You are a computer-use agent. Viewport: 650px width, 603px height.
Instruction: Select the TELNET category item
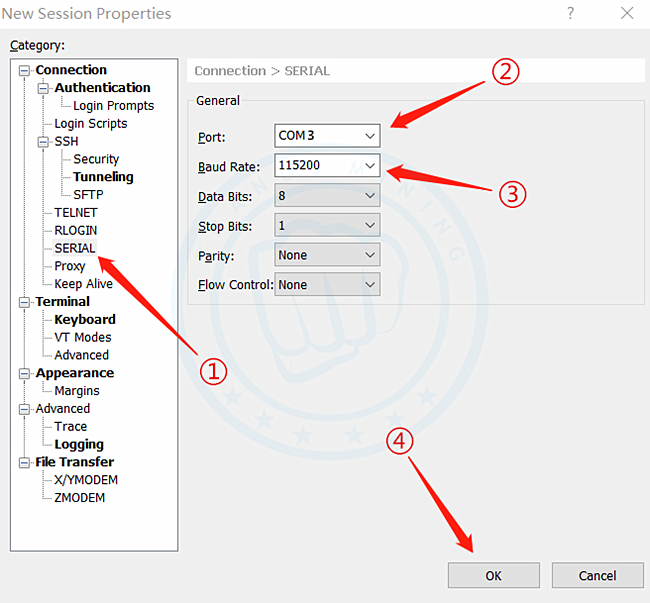pos(76,213)
